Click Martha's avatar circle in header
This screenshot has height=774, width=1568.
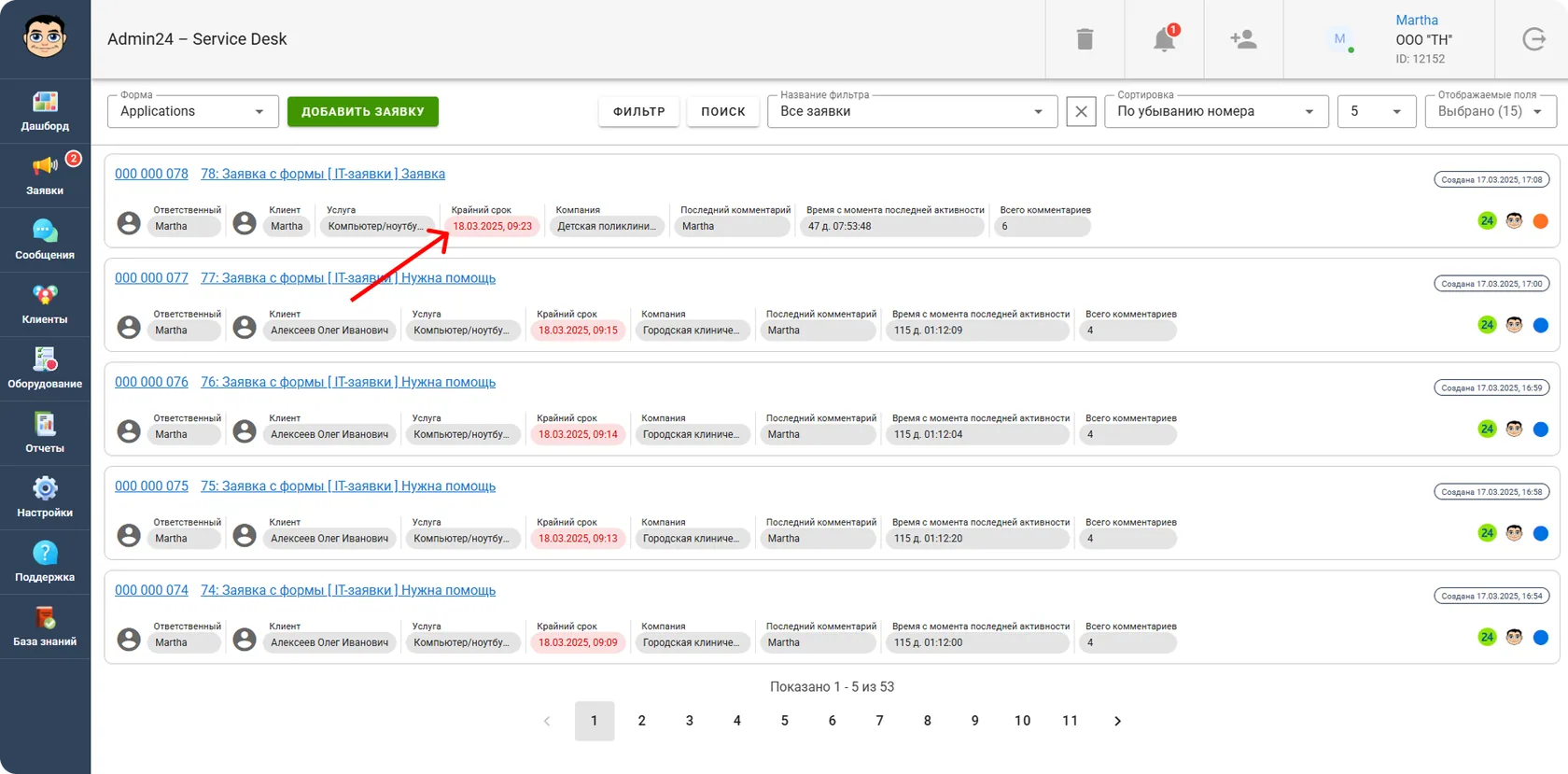tap(1339, 39)
